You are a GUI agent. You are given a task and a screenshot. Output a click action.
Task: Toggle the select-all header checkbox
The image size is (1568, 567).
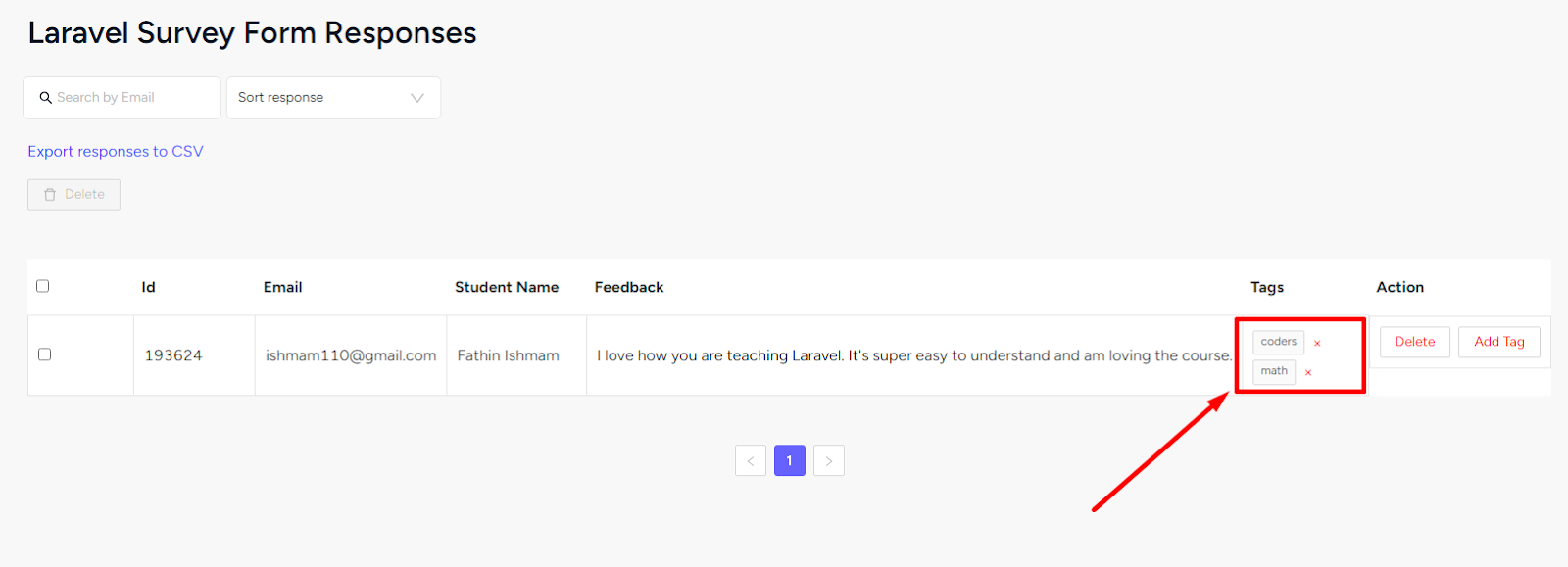42,286
